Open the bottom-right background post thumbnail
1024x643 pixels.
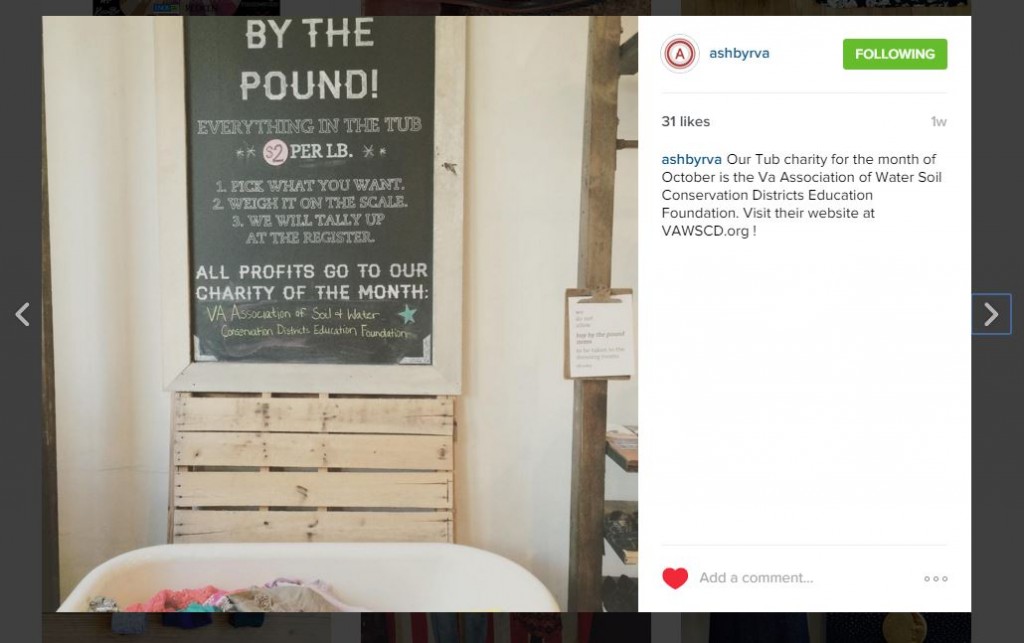tap(825, 627)
